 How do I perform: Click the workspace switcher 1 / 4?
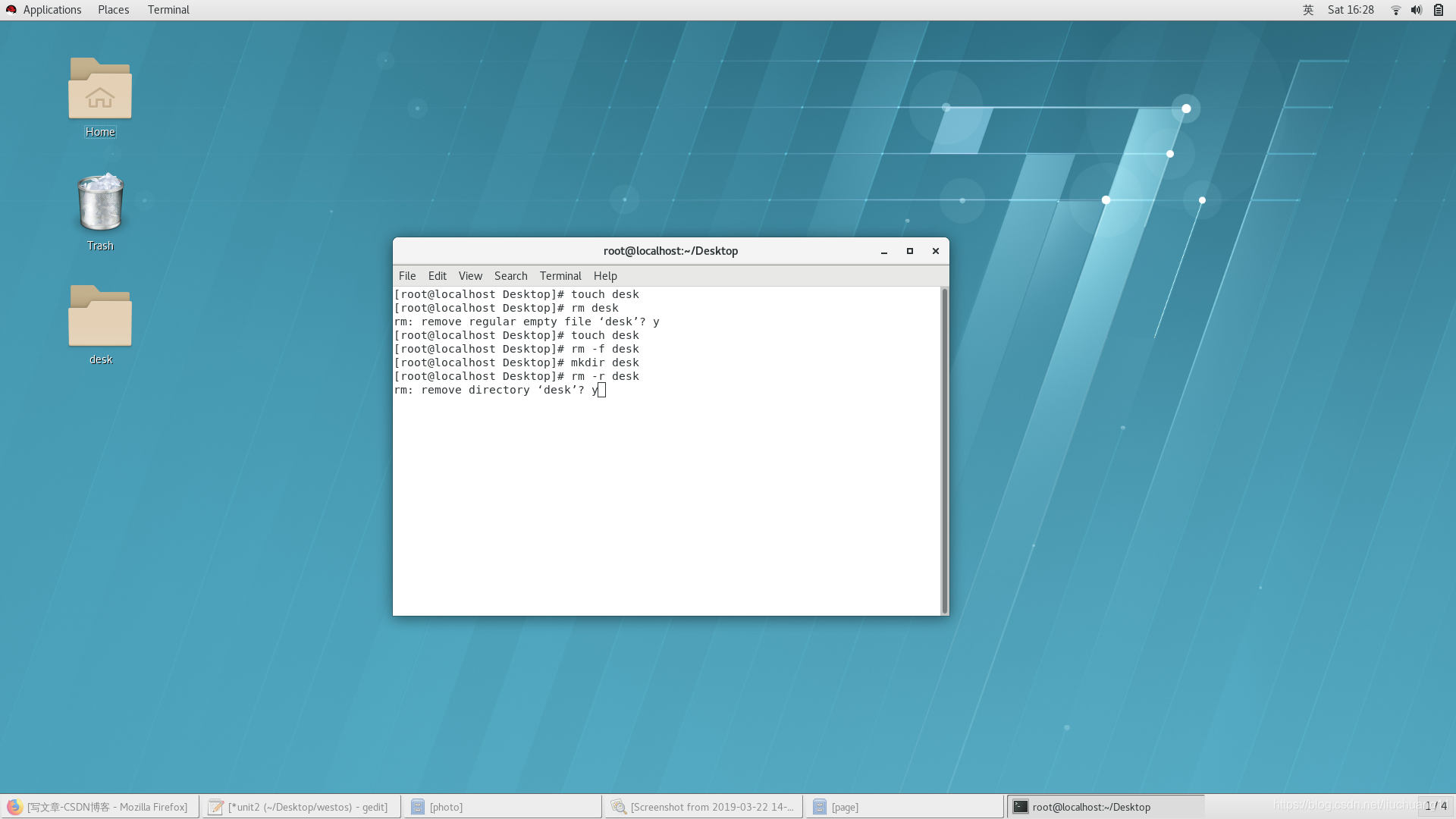click(x=1436, y=806)
